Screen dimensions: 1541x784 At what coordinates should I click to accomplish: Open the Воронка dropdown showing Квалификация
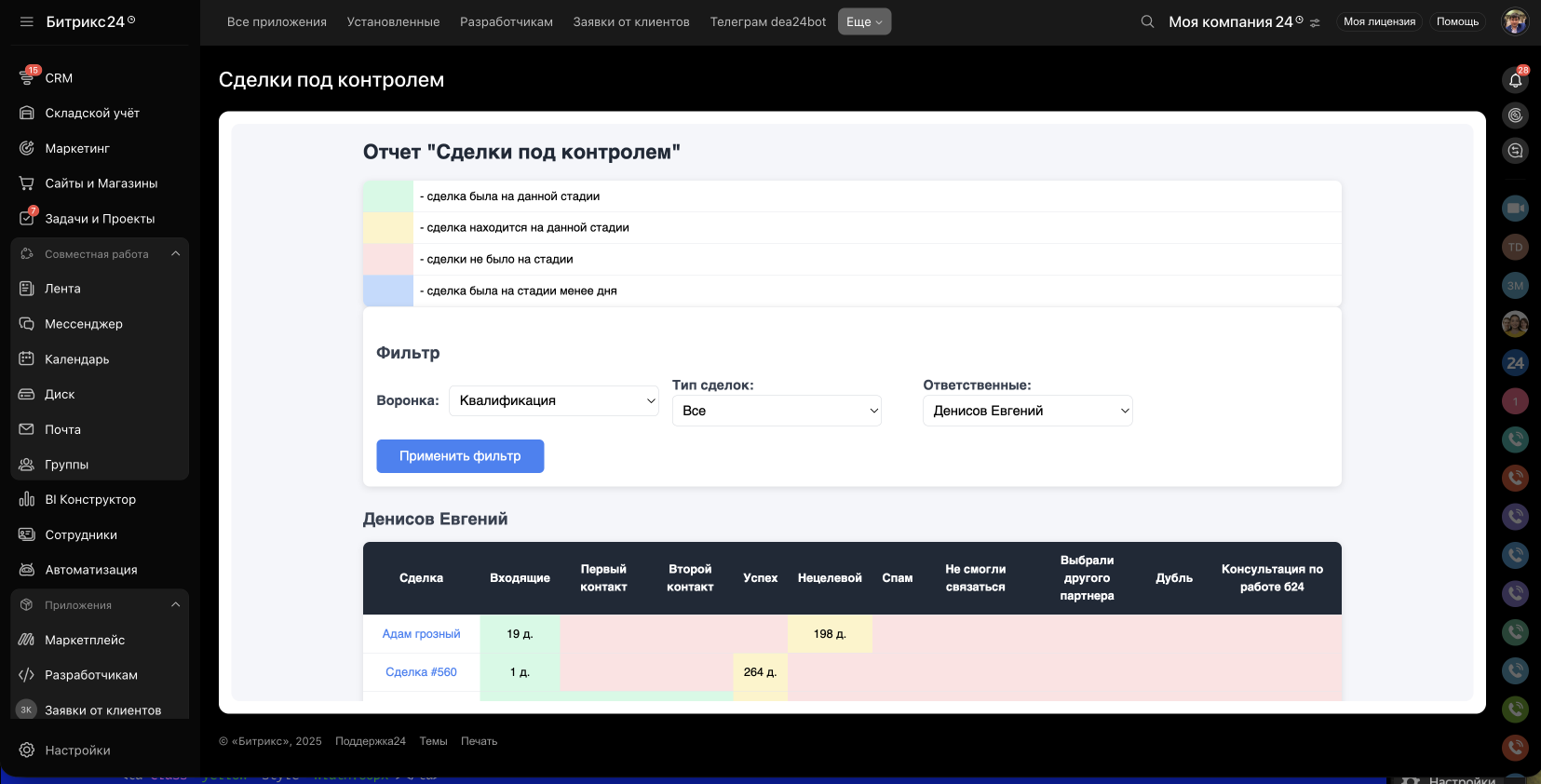pyautogui.click(x=554, y=400)
